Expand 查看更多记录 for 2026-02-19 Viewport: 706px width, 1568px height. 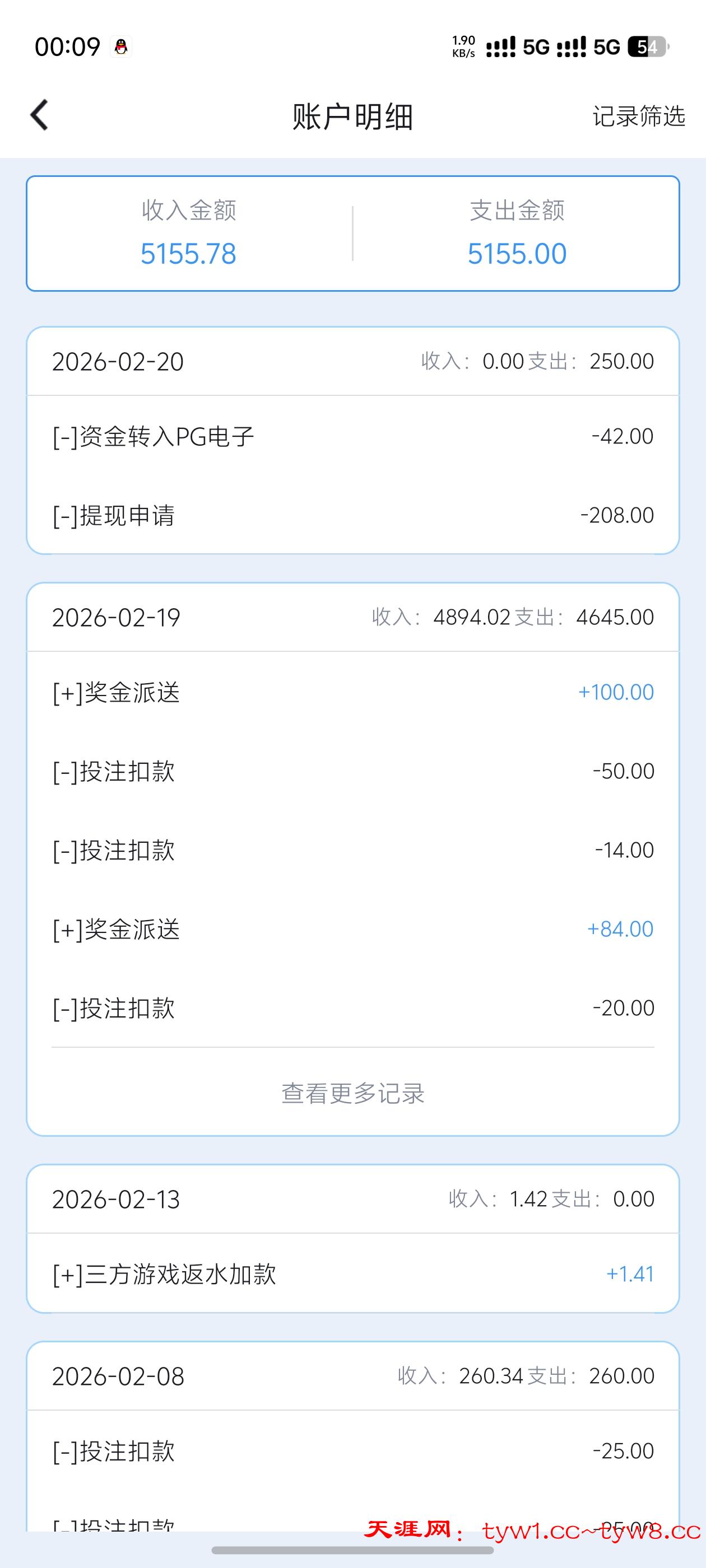(x=352, y=1093)
